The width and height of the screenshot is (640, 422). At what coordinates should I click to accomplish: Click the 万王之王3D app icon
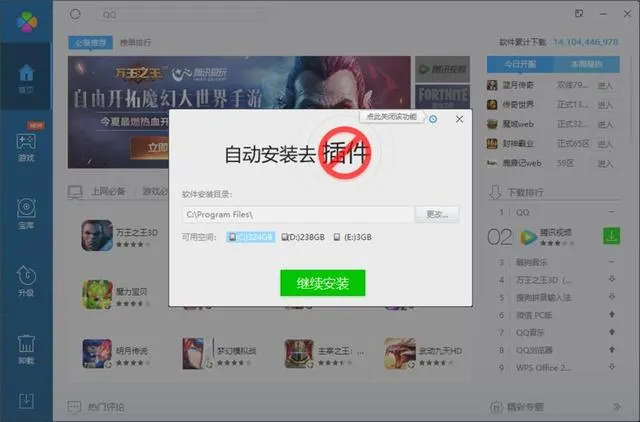[97, 235]
